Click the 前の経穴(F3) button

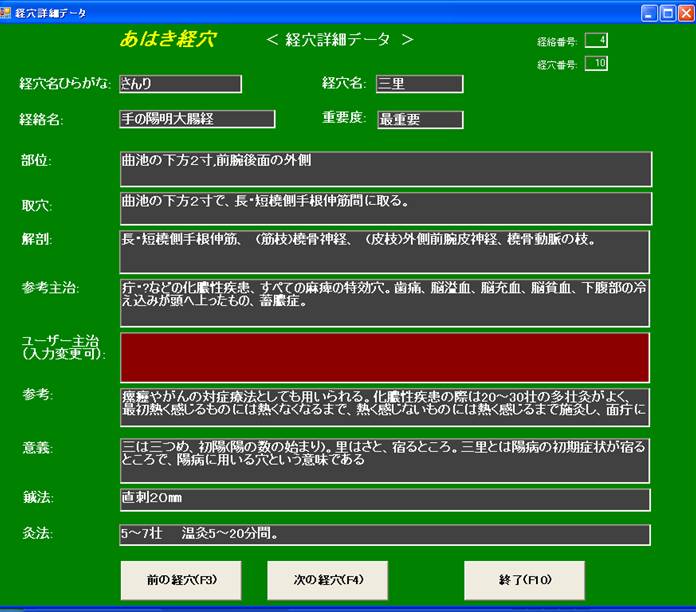[181, 580]
